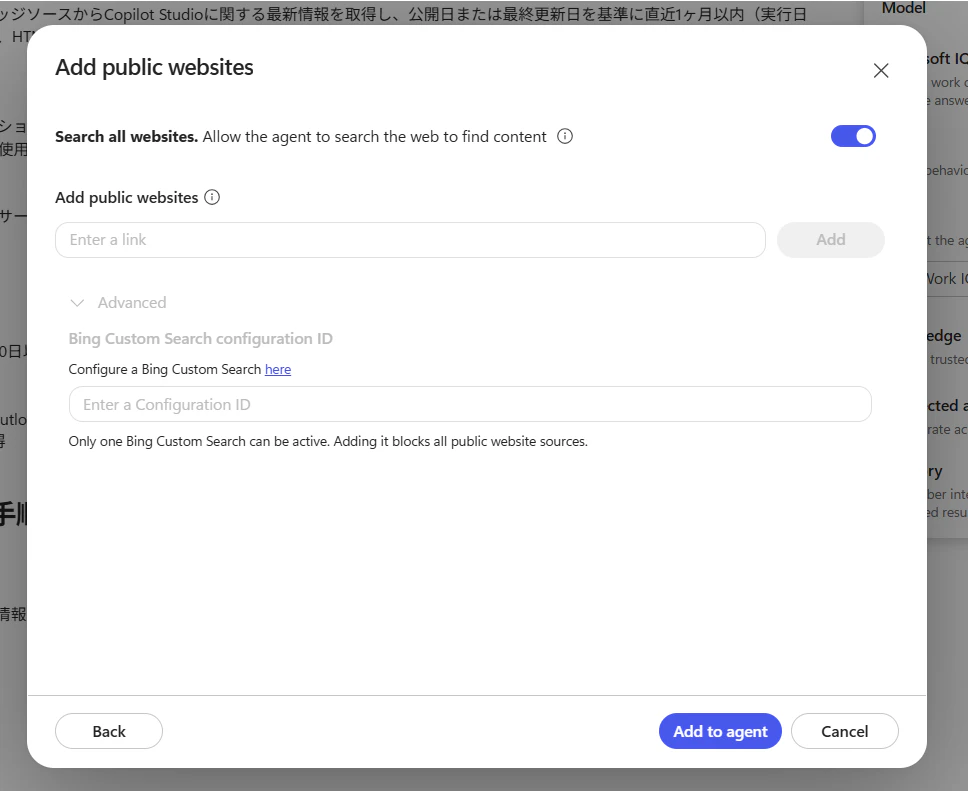Focus the Enter a Configuration ID field

pyautogui.click(x=470, y=404)
